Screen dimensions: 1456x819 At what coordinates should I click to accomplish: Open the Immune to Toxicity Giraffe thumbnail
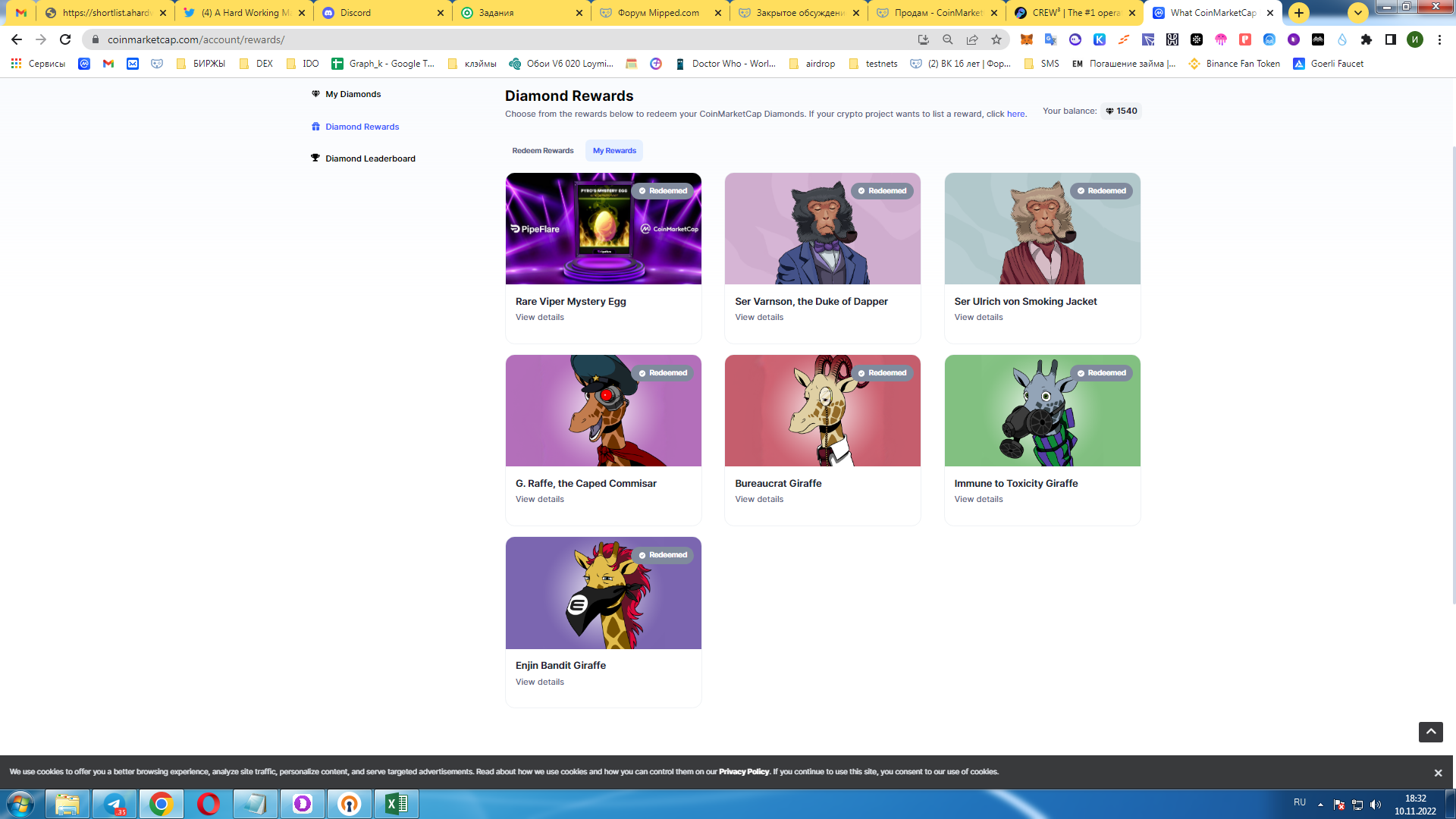[1043, 411]
